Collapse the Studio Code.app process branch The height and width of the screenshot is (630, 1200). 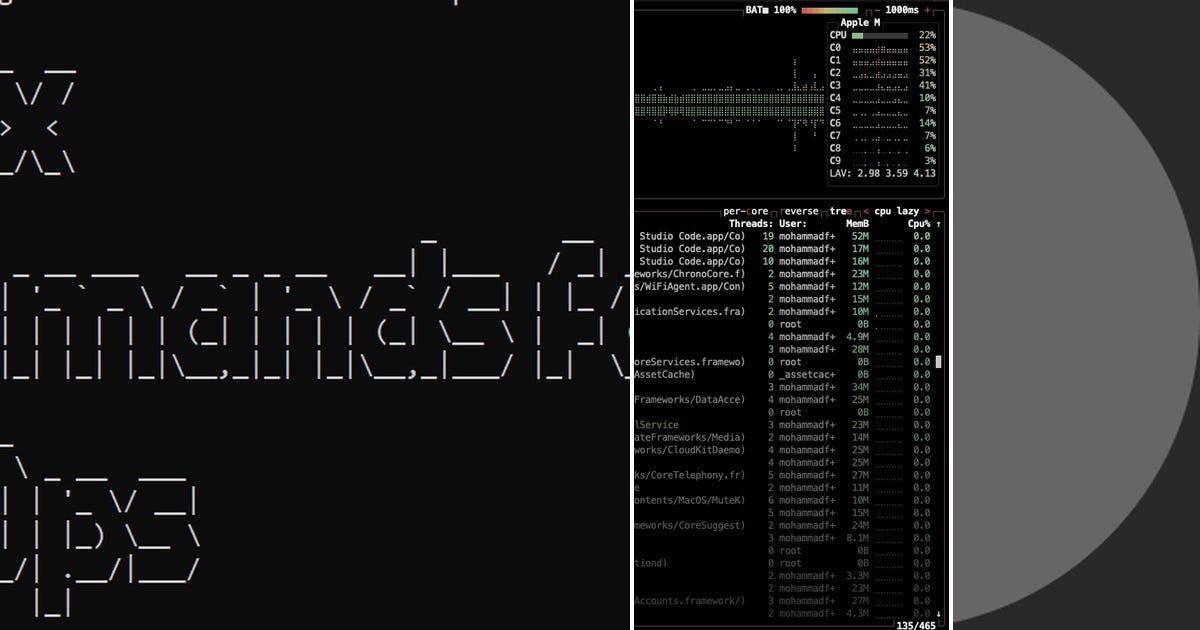(690, 236)
